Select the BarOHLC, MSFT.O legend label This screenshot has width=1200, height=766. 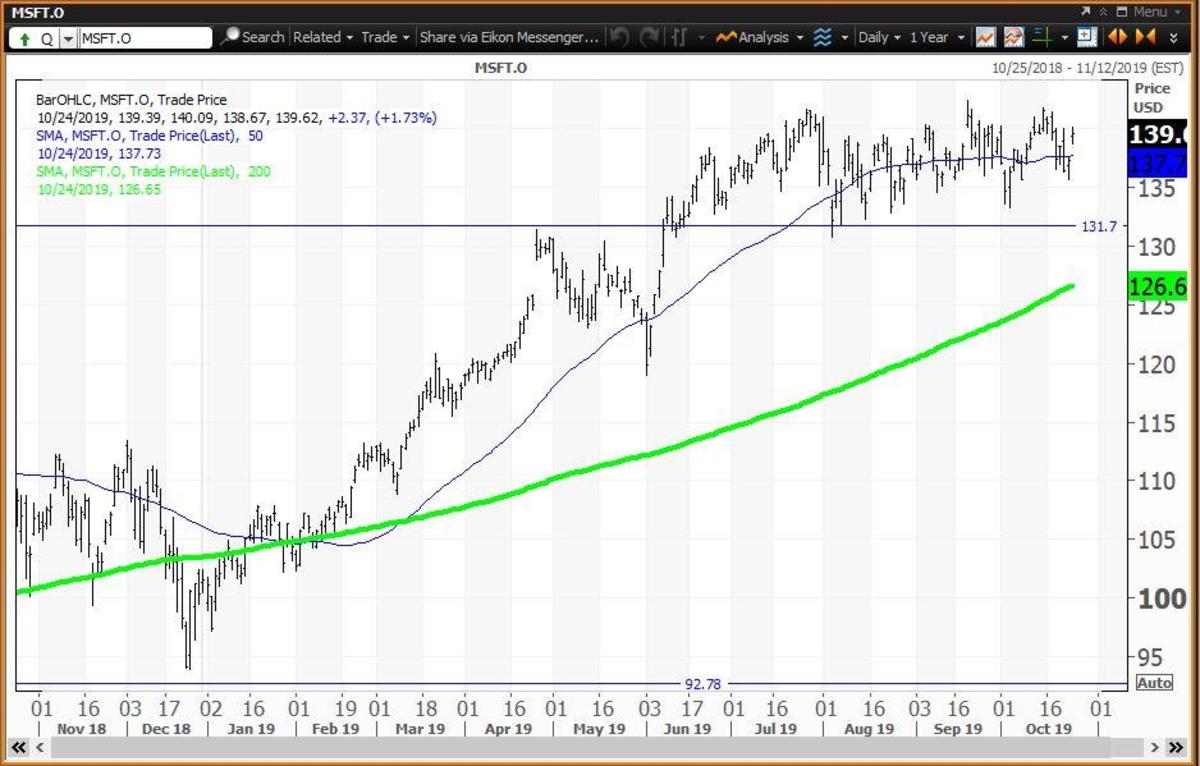pyautogui.click(x=132, y=100)
